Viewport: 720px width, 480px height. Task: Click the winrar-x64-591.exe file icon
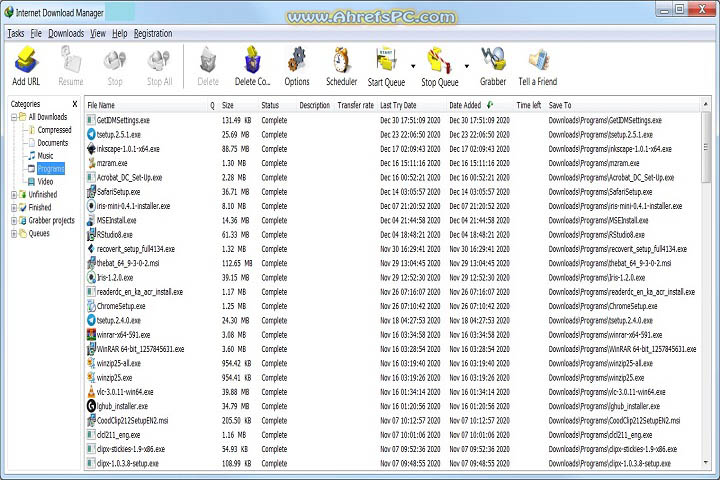point(91,334)
